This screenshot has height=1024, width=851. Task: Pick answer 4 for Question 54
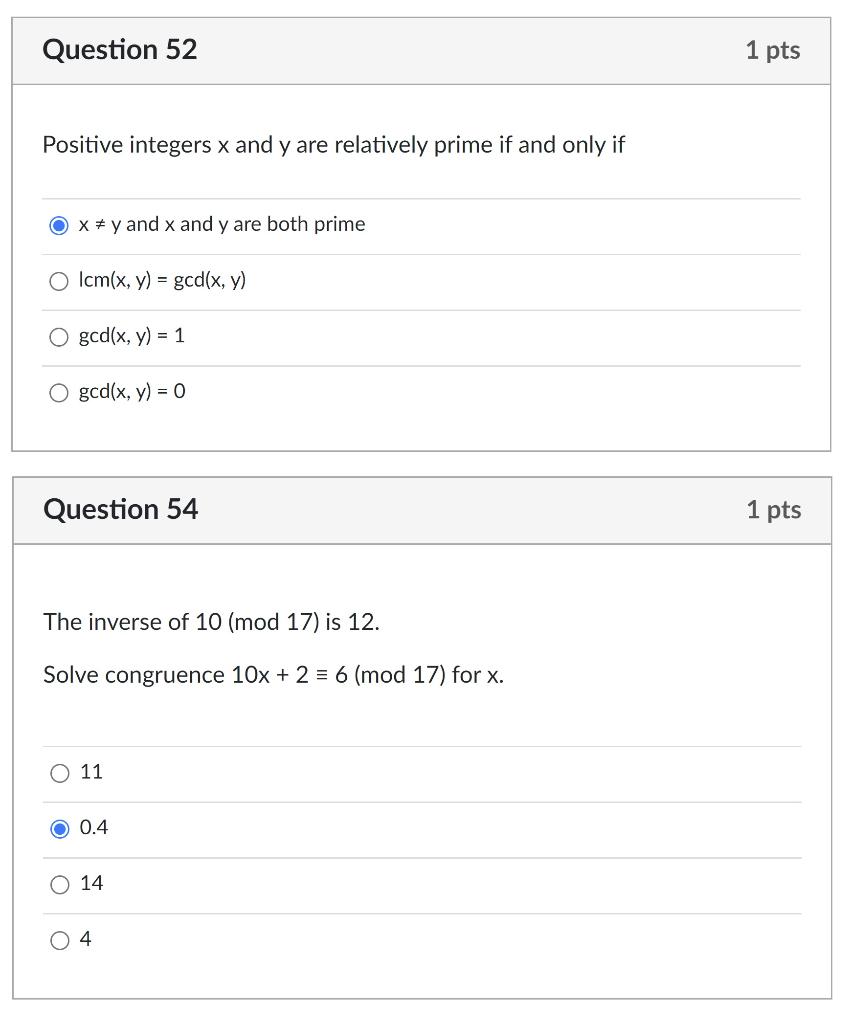pos(59,940)
